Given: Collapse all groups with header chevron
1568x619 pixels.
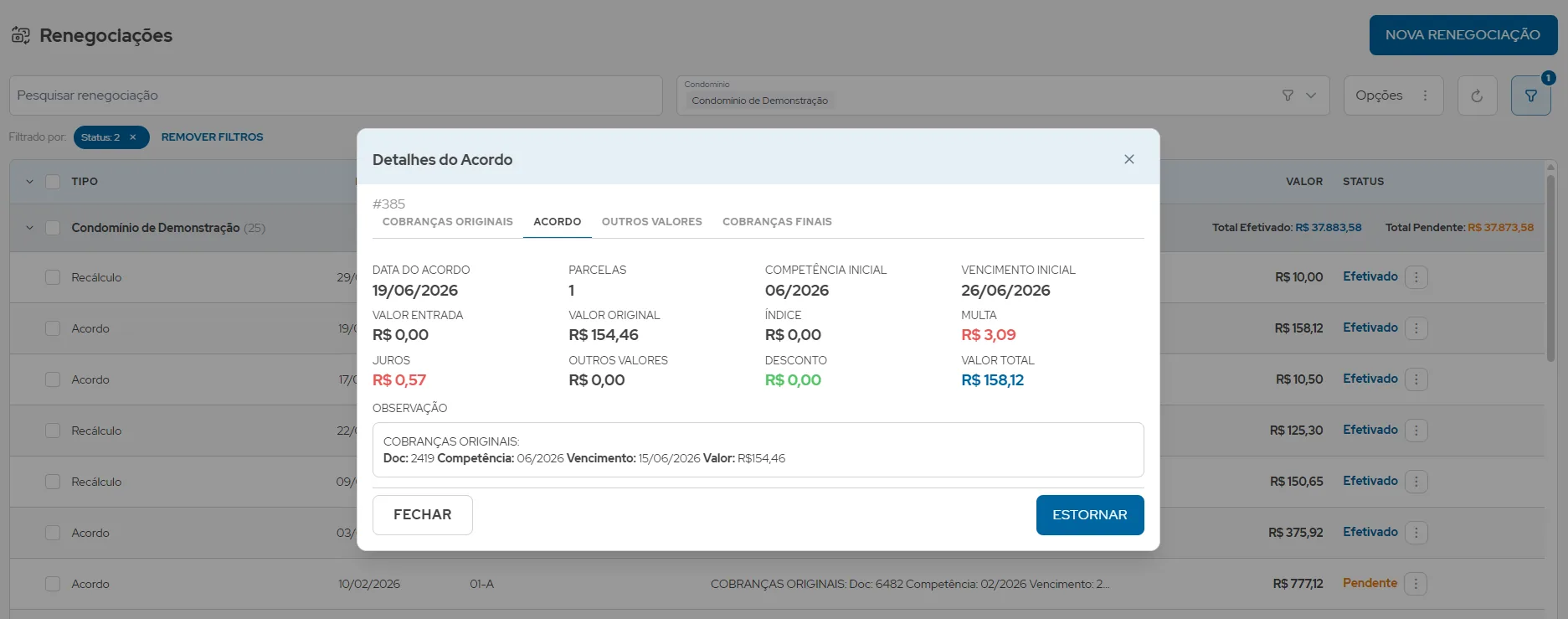Looking at the screenshot, I should [29, 182].
